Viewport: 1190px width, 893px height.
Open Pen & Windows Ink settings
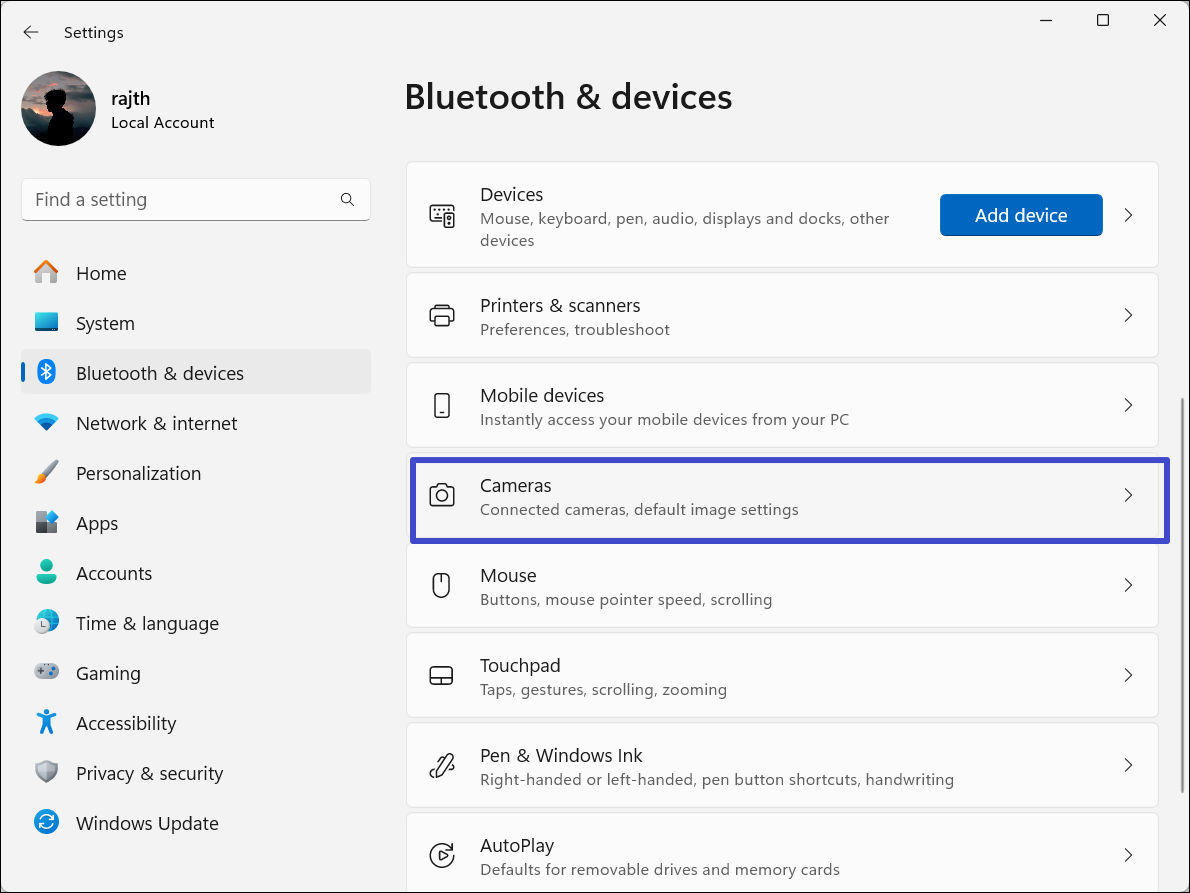coord(780,766)
